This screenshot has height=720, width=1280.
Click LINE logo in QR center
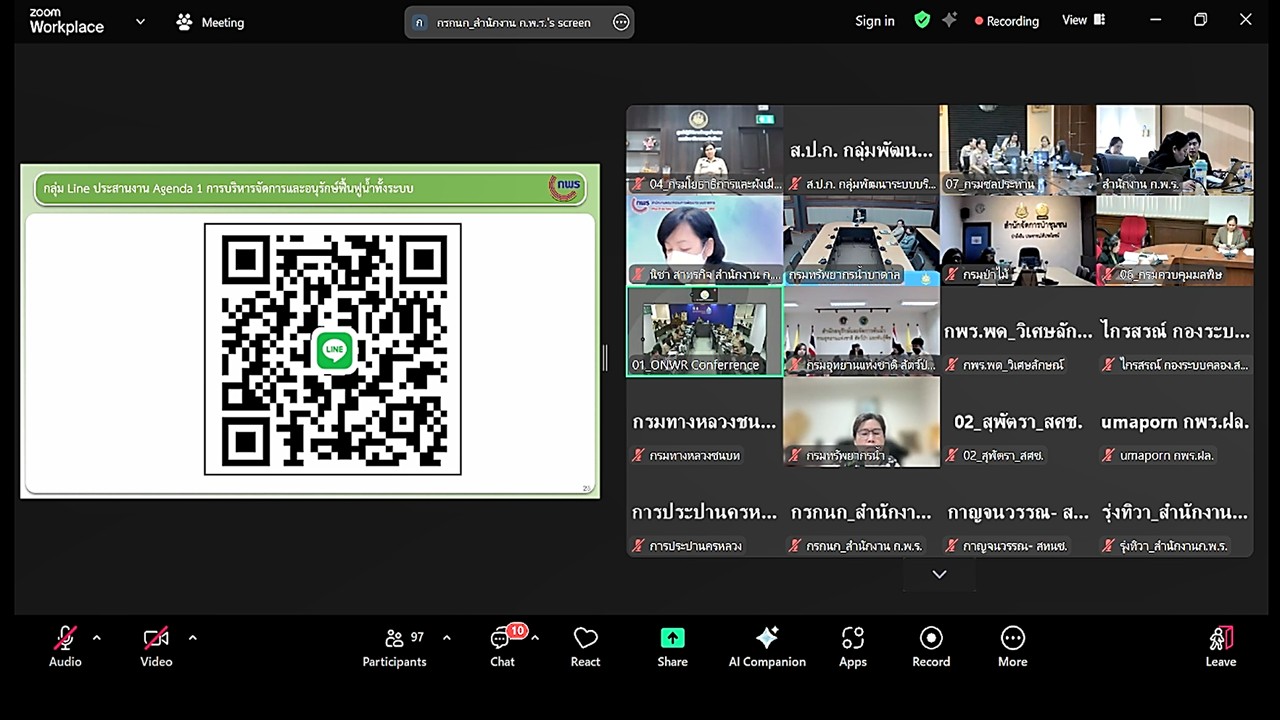(335, 350)
